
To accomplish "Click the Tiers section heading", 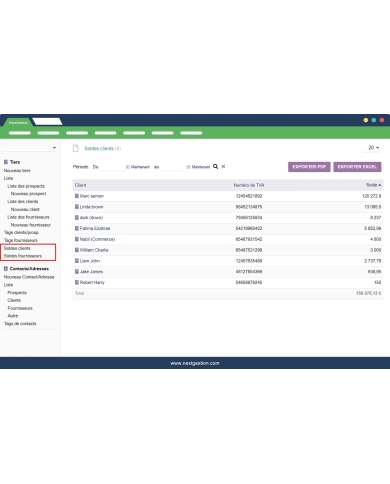I will point(15,162).
